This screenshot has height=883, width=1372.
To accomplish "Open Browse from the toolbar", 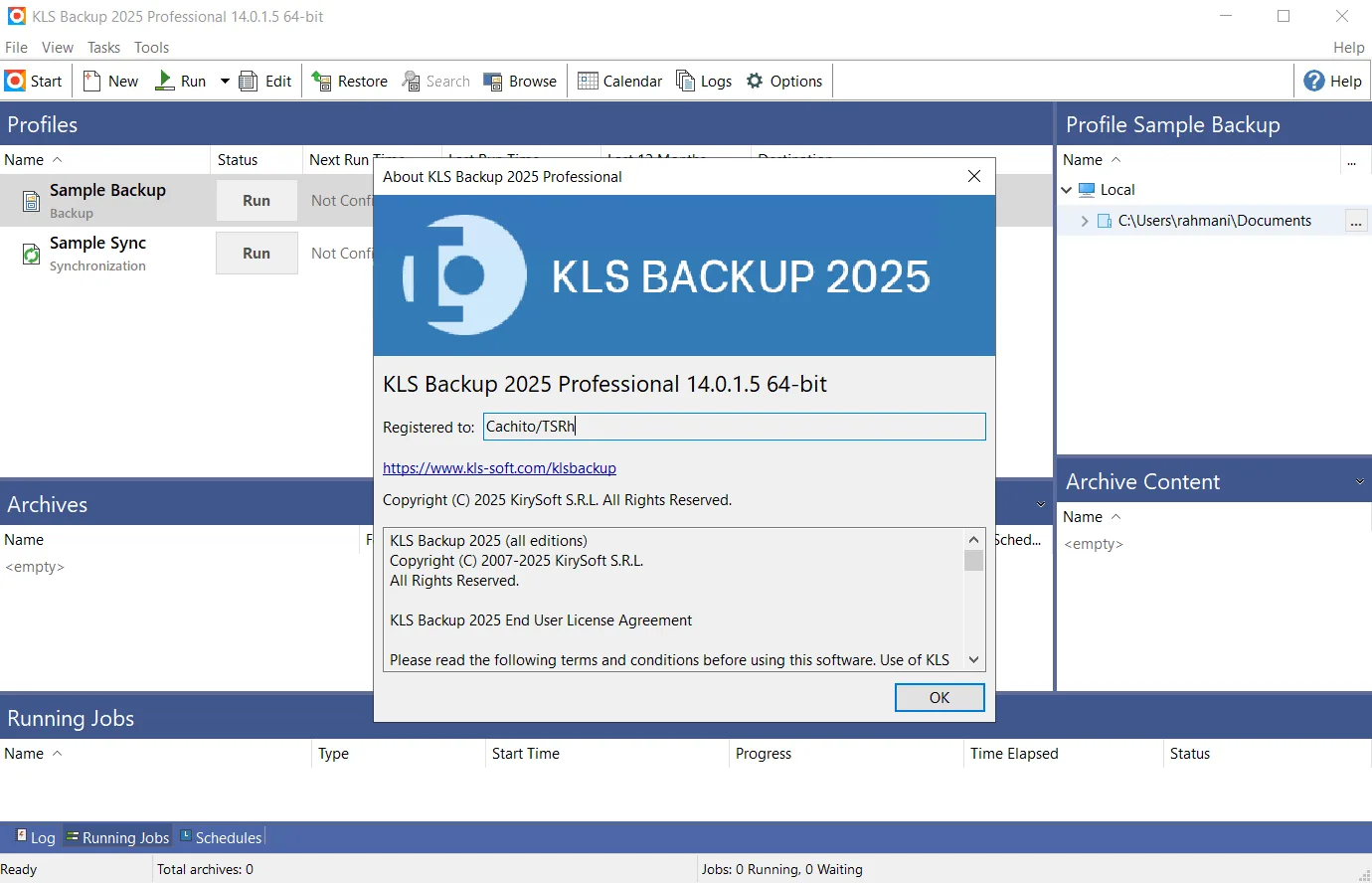I will 520,81.
